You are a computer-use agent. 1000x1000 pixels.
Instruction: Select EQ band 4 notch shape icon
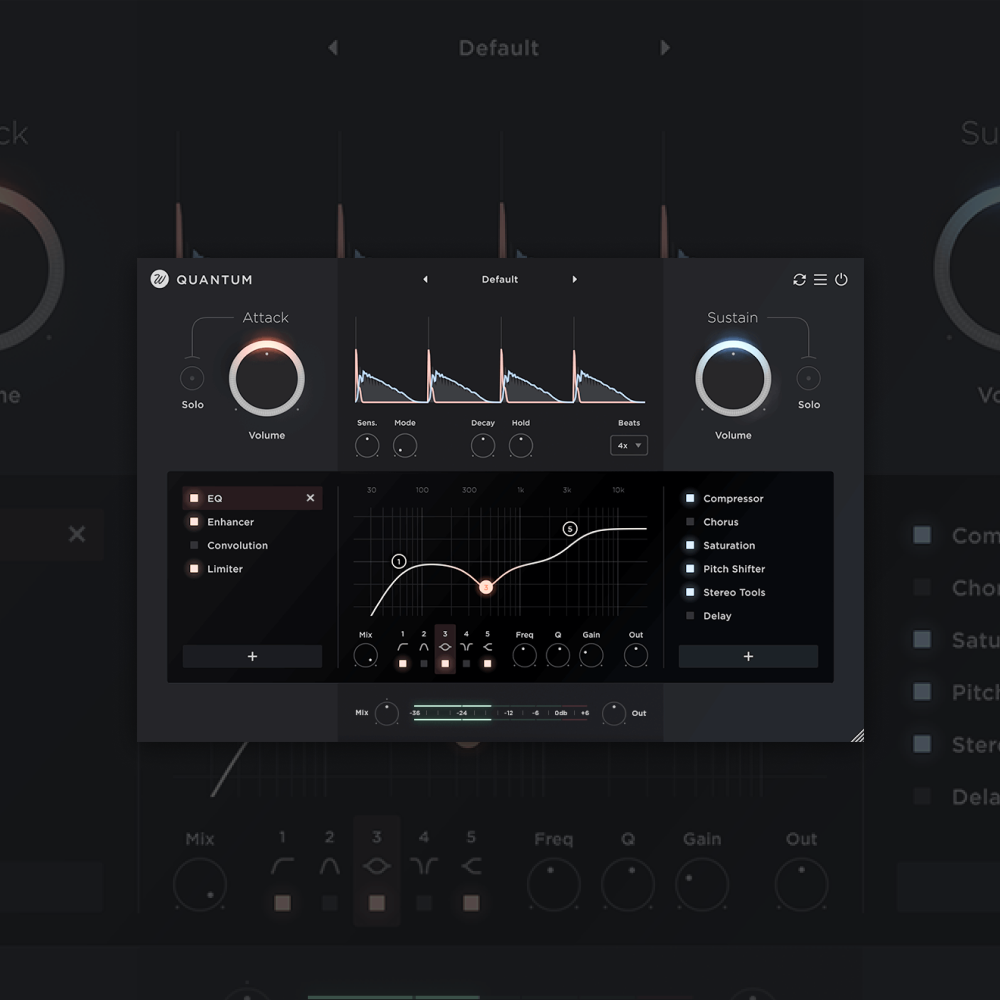tap(466, 648)
